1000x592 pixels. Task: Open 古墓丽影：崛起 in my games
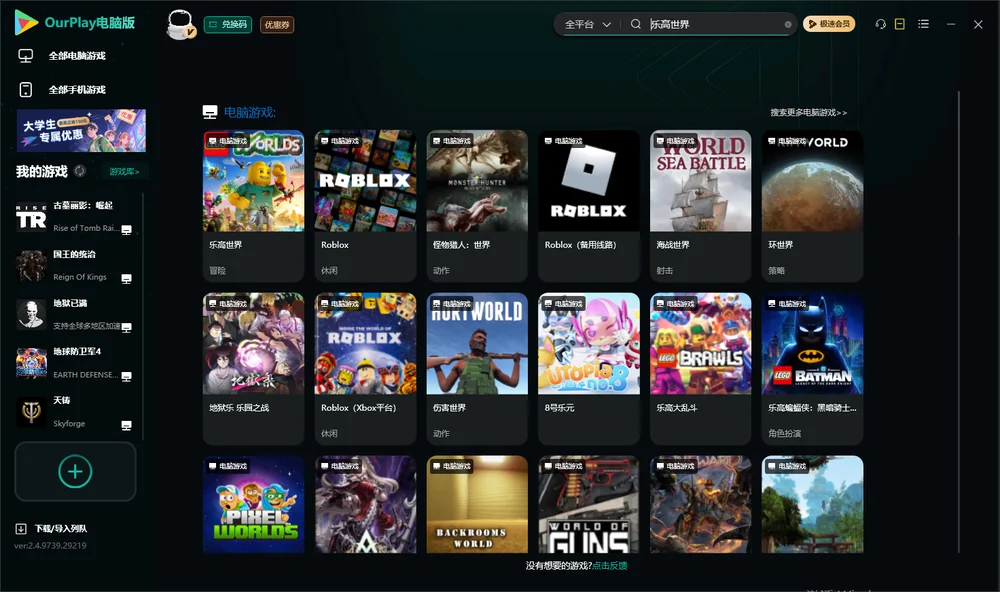75,217
